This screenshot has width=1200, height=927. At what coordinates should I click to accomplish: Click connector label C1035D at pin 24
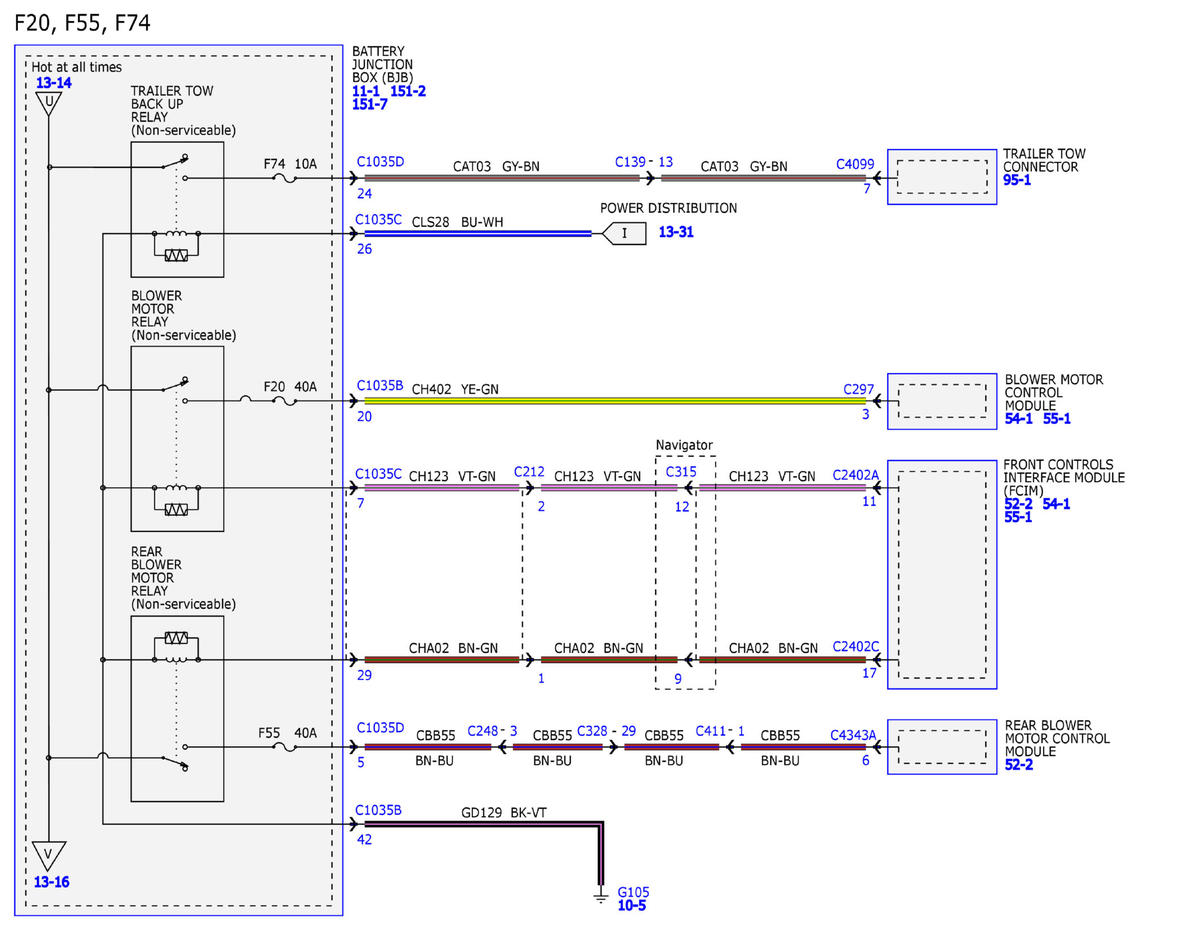pos(380,161)
